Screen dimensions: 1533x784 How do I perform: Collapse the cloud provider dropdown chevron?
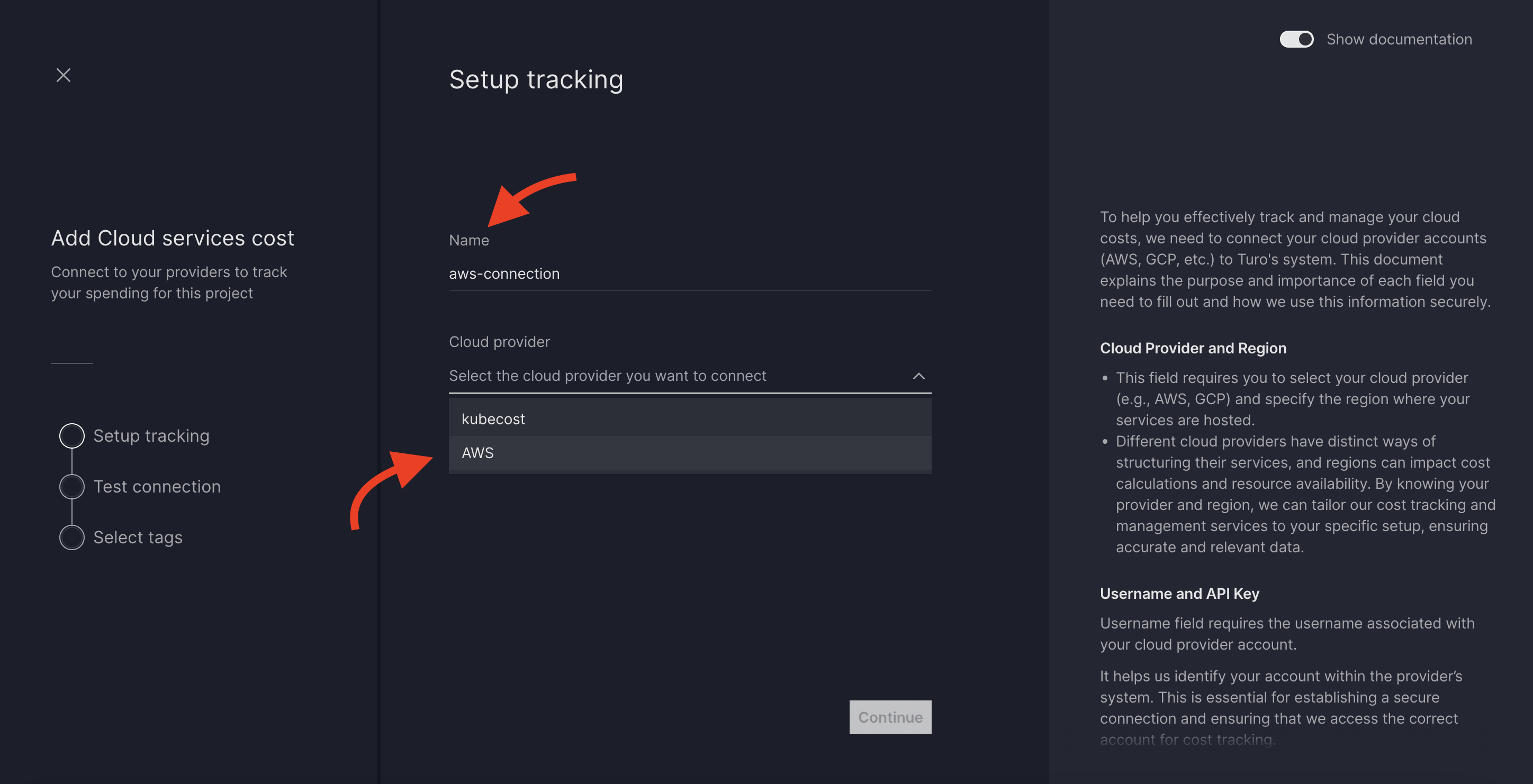coord(918,376)
